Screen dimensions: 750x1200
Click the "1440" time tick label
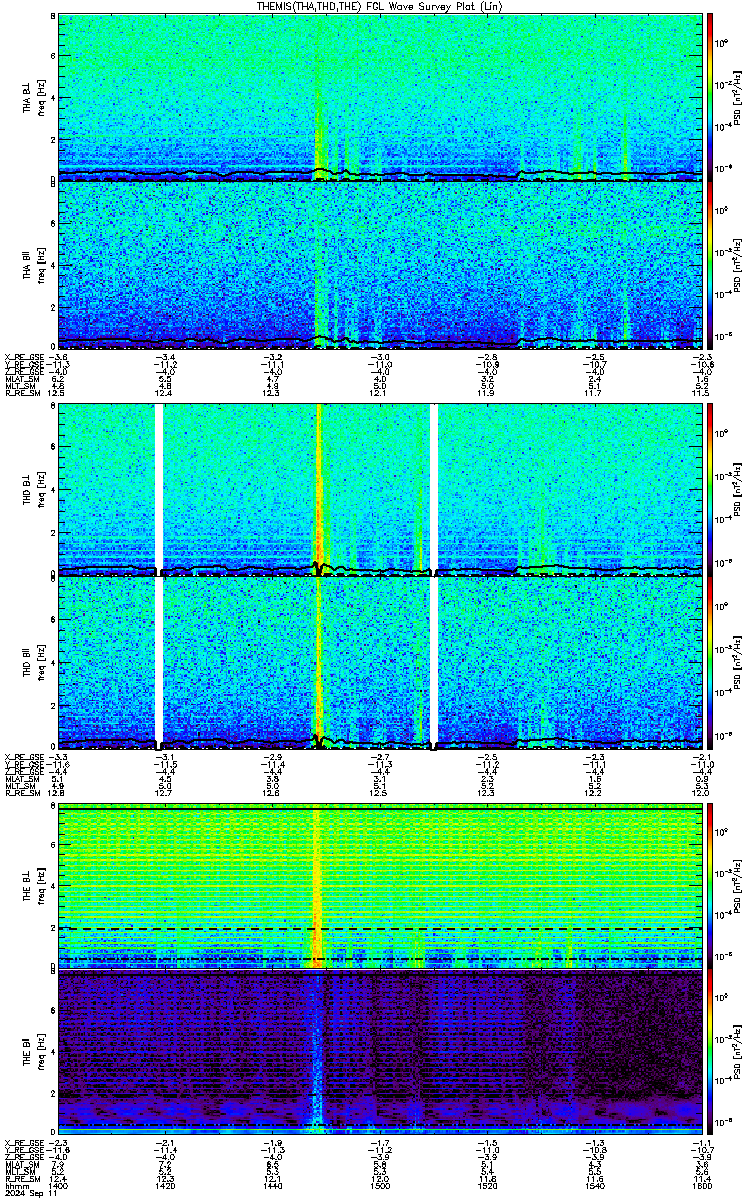[x=272, y=1184]
